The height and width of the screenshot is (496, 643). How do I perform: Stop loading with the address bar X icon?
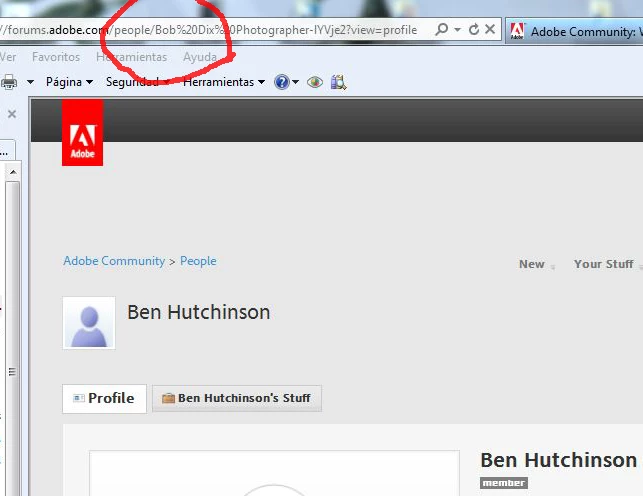[x=490, y=29]
